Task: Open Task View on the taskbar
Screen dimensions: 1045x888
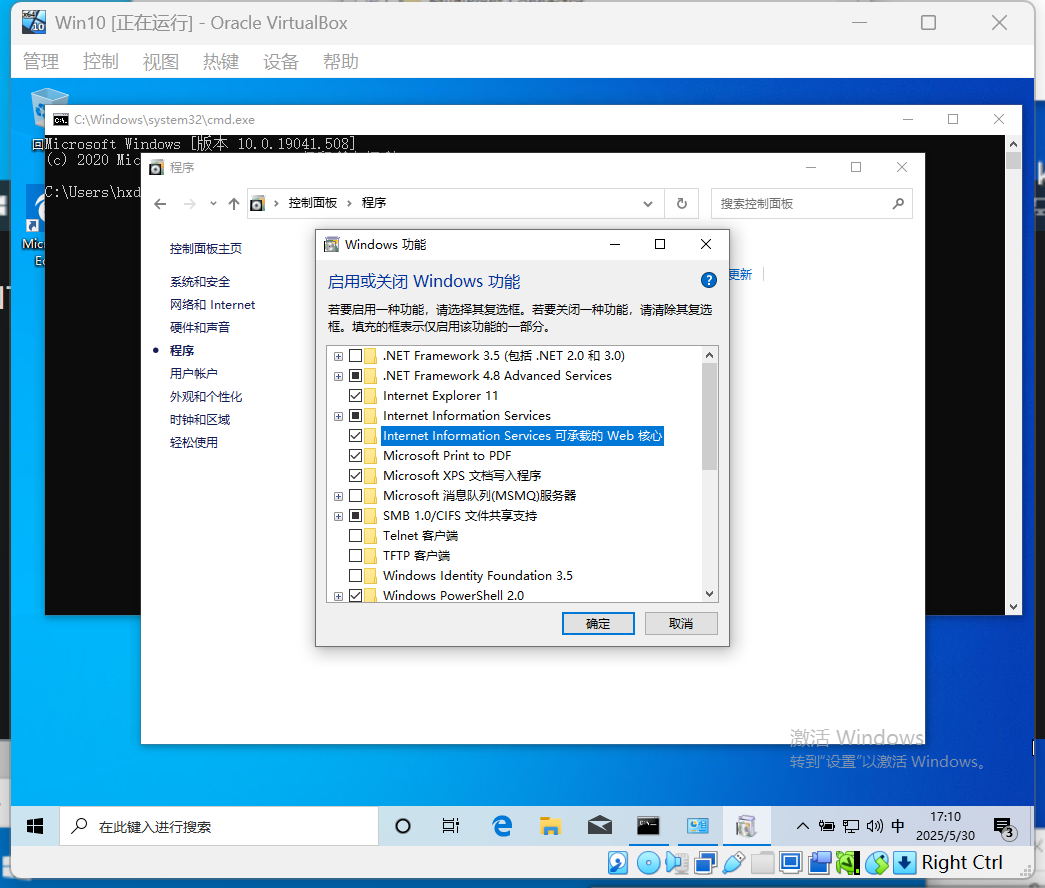Action: pyautogui.click(x=451, y=826)
